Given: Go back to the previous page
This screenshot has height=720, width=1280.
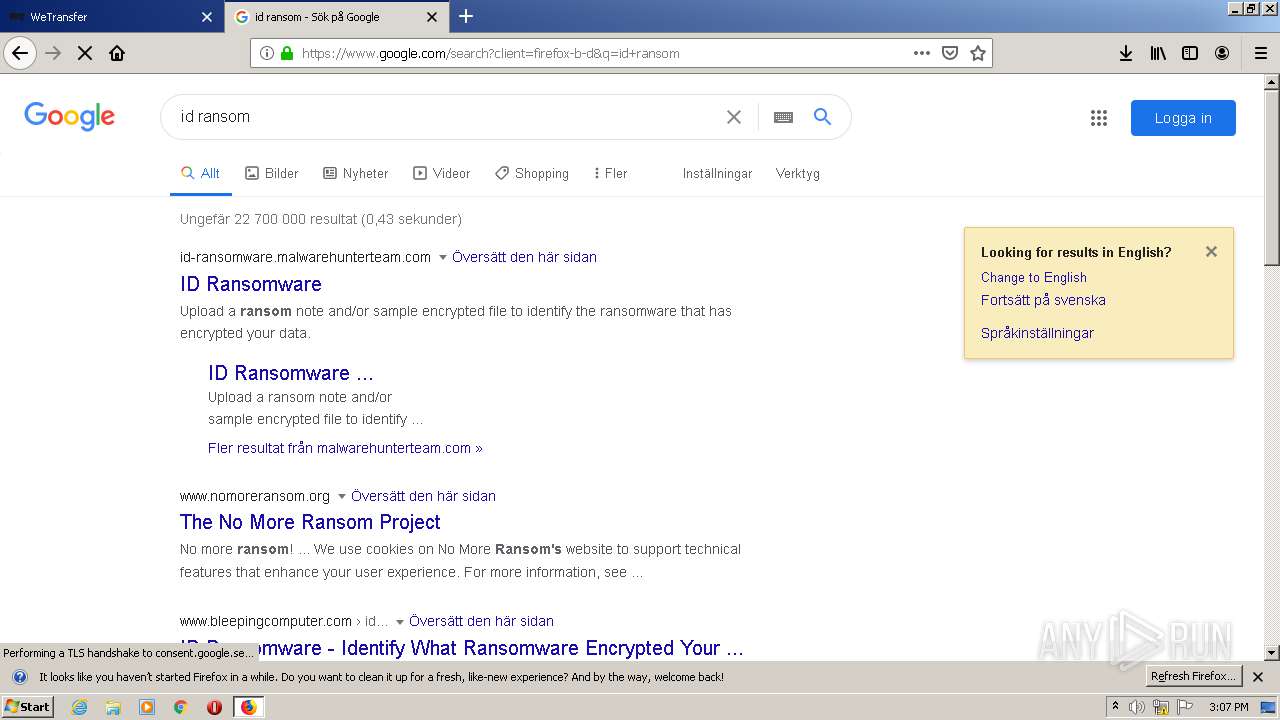Looking at the screenshot, I should click(20, 53).
